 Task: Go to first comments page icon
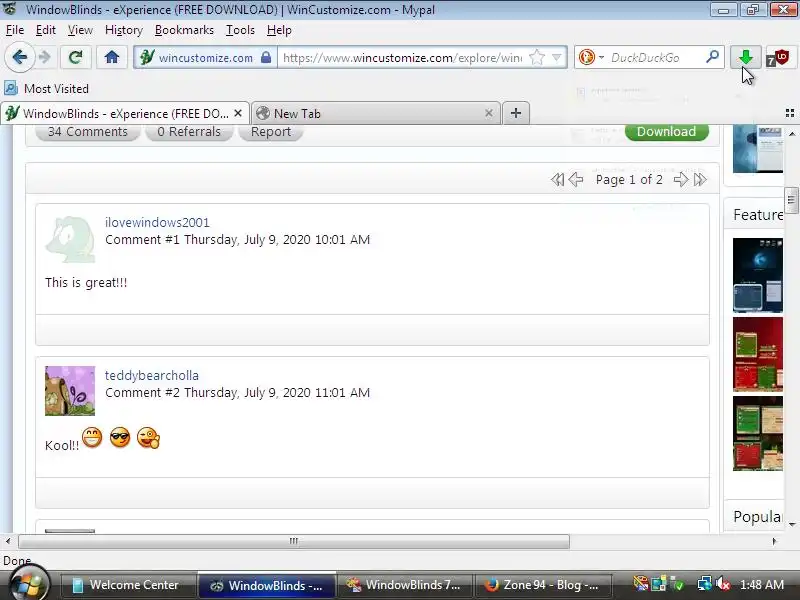point(558,180)
